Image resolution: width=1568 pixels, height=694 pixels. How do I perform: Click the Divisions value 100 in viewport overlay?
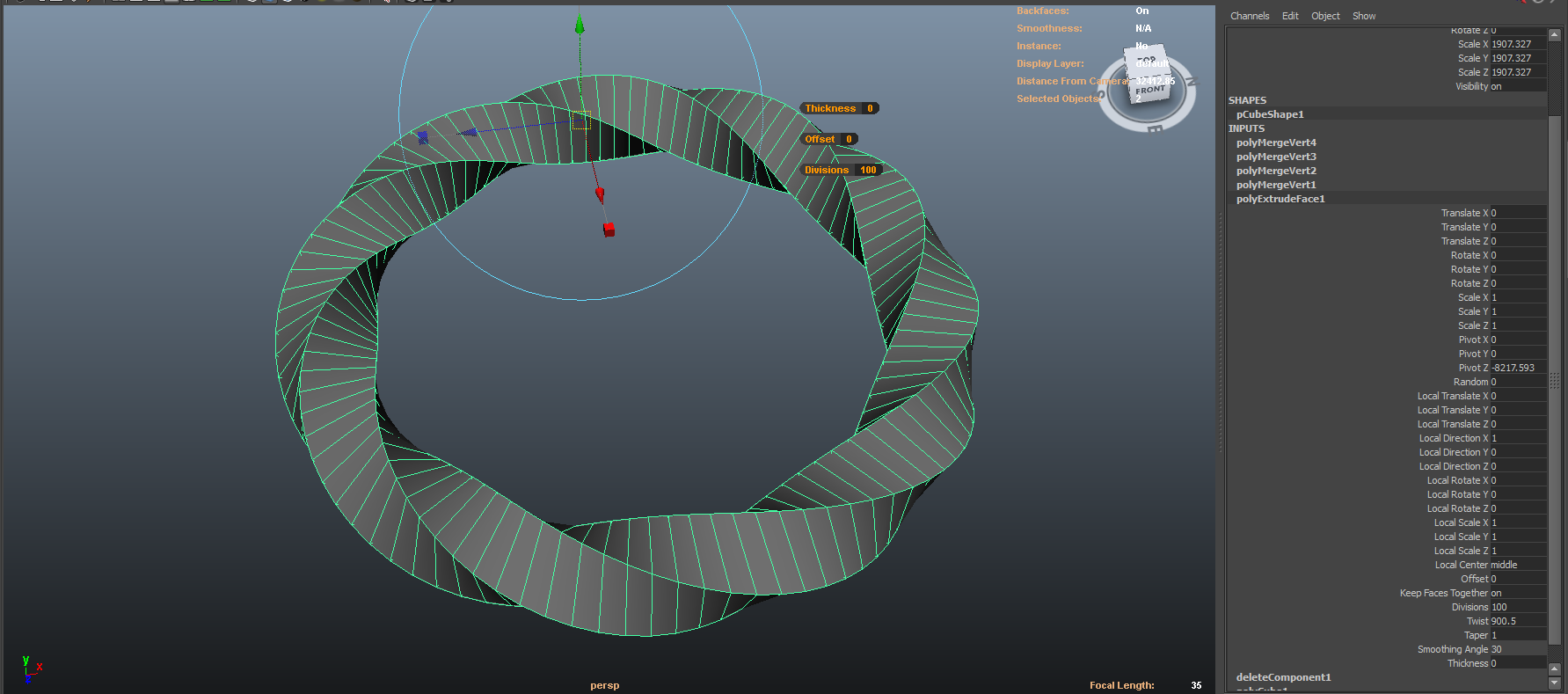(868, 170)
